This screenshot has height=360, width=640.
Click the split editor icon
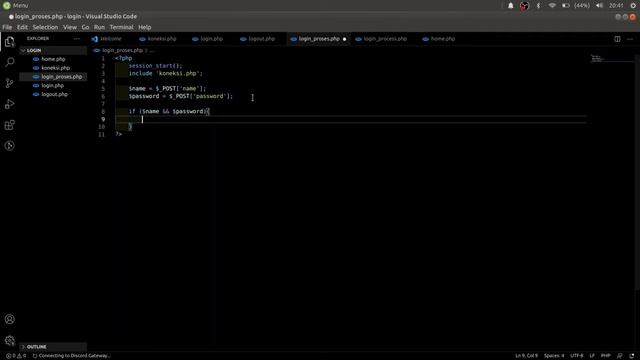click(x=617, y=39)
